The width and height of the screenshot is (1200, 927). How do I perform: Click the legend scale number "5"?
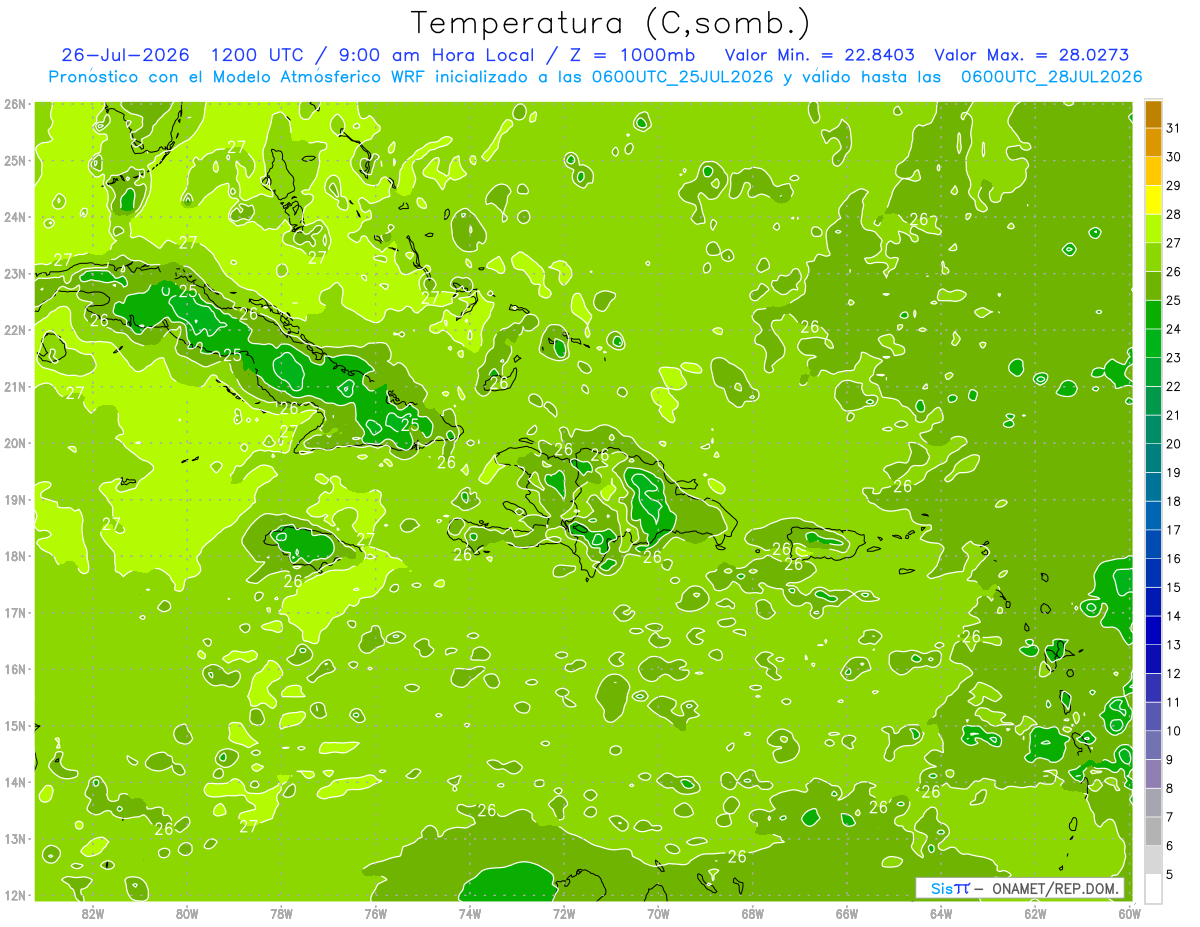[1170, 875]
